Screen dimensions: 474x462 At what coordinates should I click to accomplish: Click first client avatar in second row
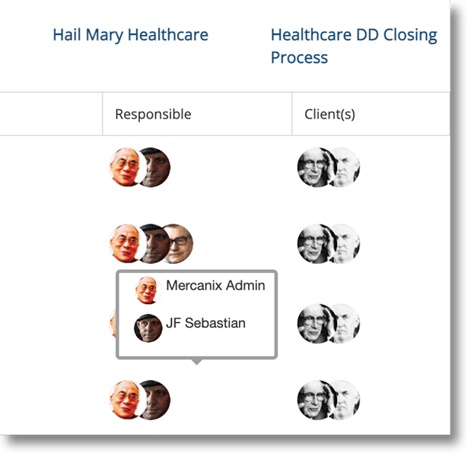pos(314,244)
